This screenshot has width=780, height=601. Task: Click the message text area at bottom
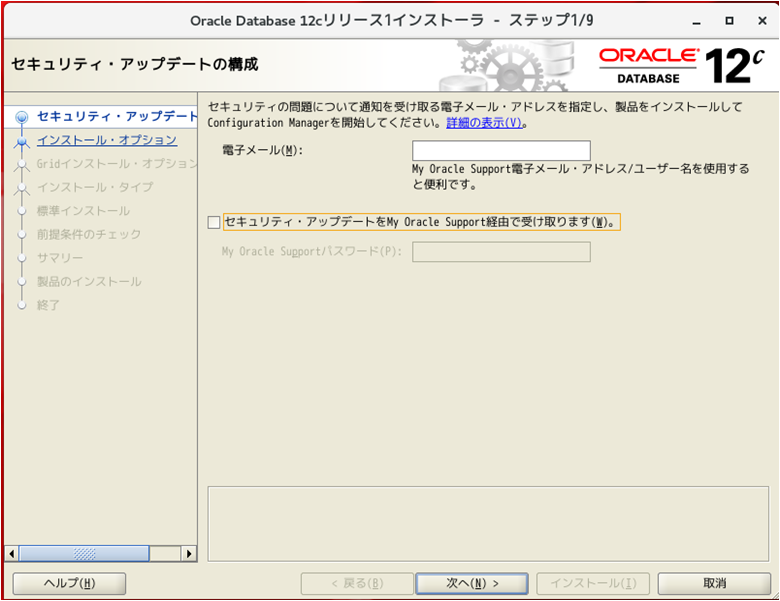tap(488, 524)
